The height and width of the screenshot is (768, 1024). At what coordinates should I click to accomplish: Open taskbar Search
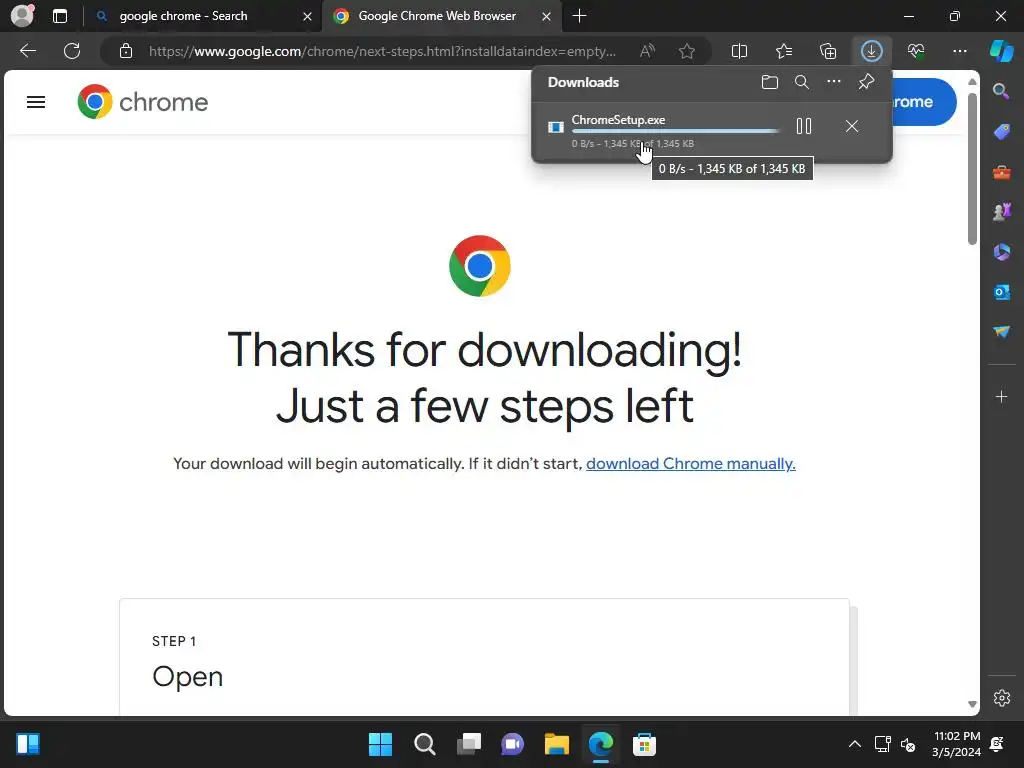(x=424, y=744)
